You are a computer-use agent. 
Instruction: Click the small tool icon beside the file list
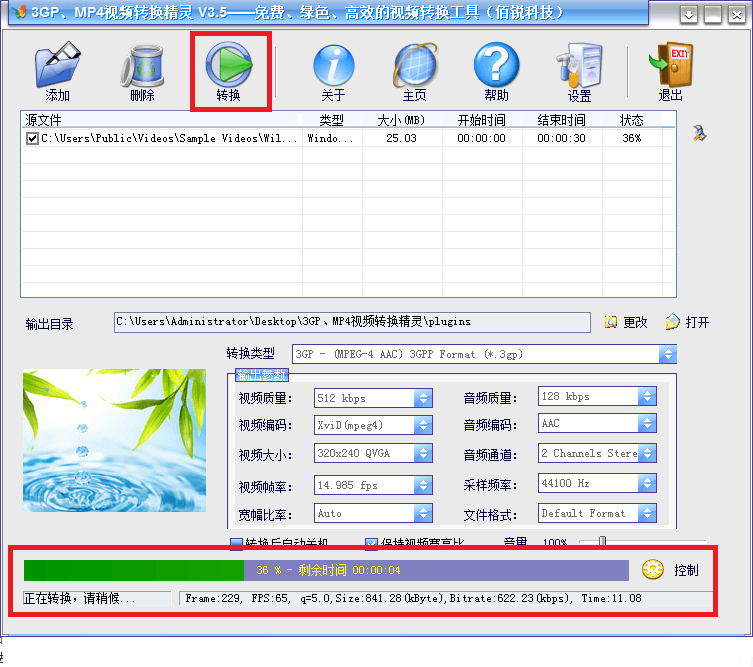click(x=699, y=133)
